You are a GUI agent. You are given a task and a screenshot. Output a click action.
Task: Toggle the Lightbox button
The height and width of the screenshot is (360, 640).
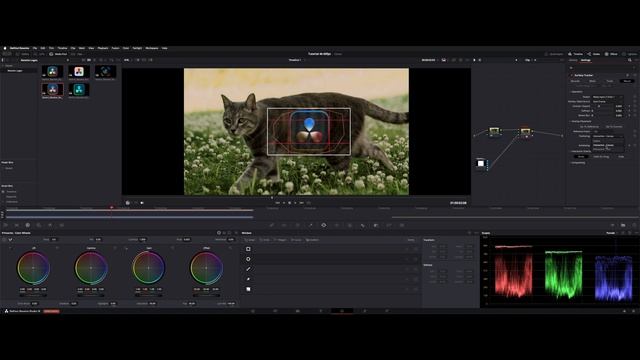coord(629,54)
